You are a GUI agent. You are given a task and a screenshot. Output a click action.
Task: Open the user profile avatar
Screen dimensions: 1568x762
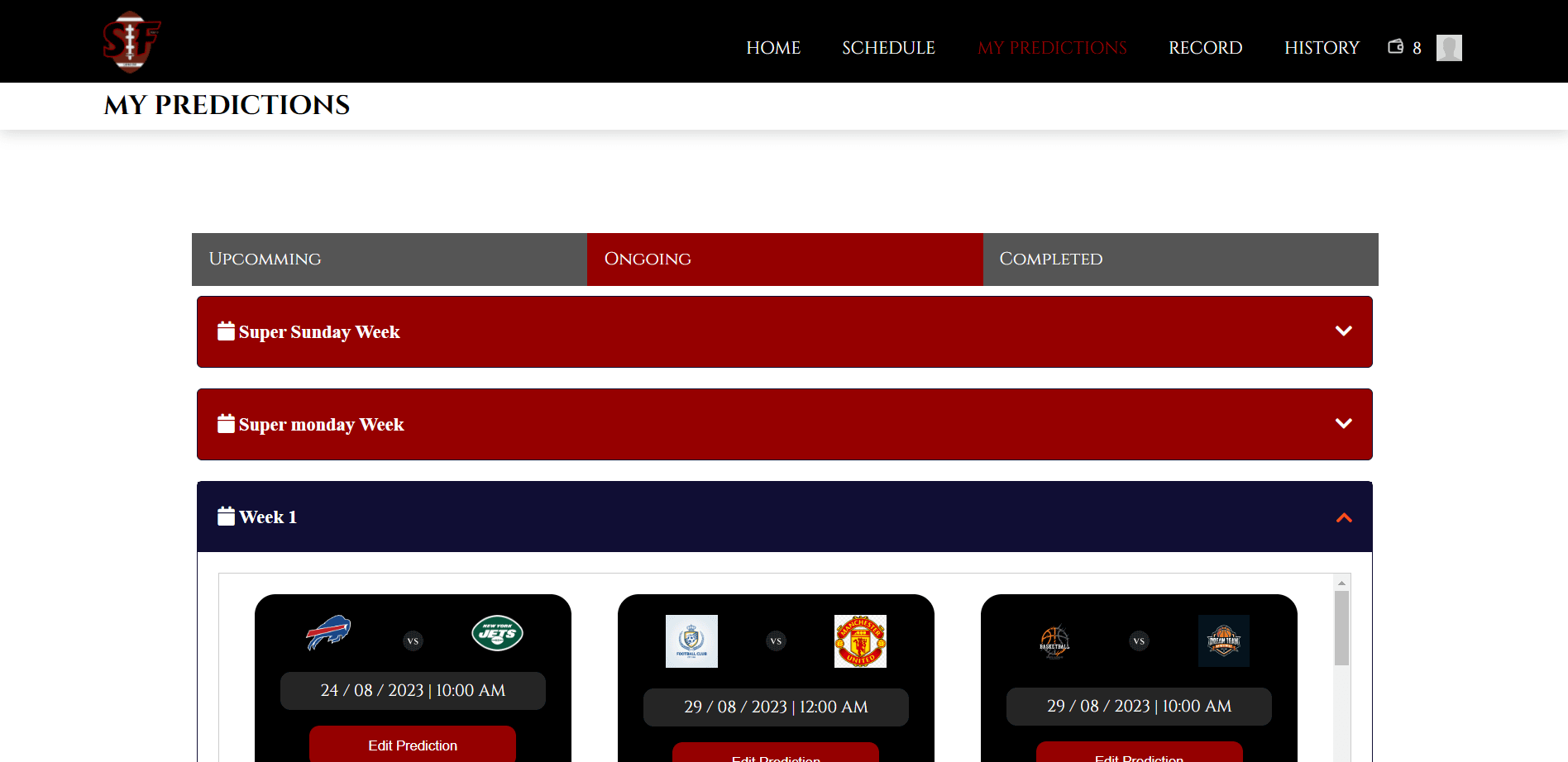(x=1448, y=48)
